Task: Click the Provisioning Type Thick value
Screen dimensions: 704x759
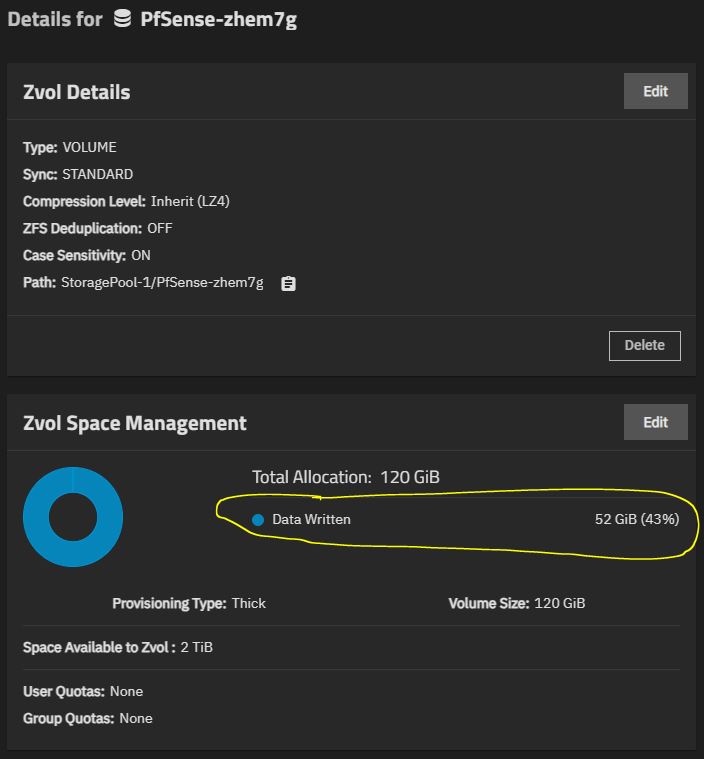Action: pyautogui.click(x=248, y=604)
